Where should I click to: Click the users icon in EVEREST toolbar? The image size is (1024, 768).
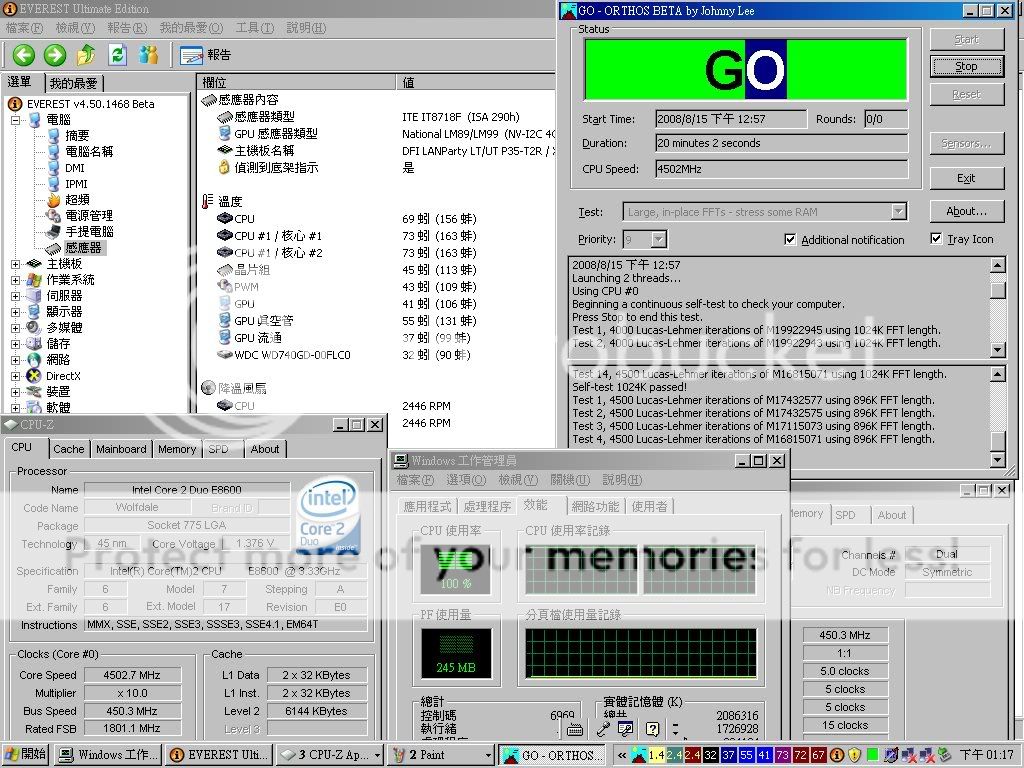tap(148, 55)
